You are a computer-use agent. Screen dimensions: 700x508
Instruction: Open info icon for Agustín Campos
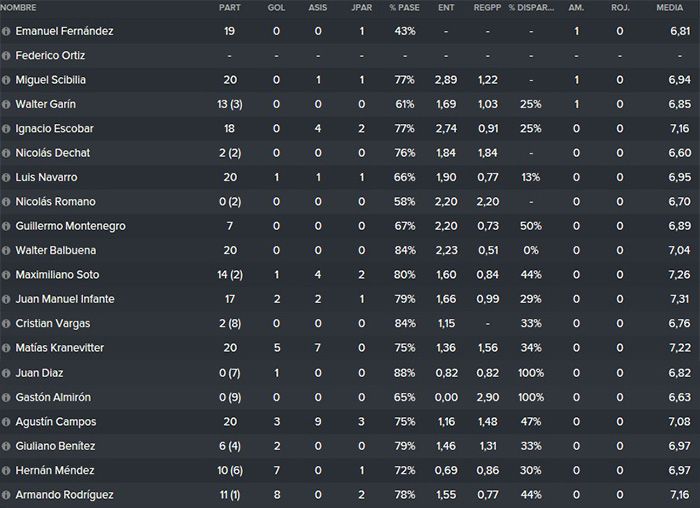[x=6, y=422]
